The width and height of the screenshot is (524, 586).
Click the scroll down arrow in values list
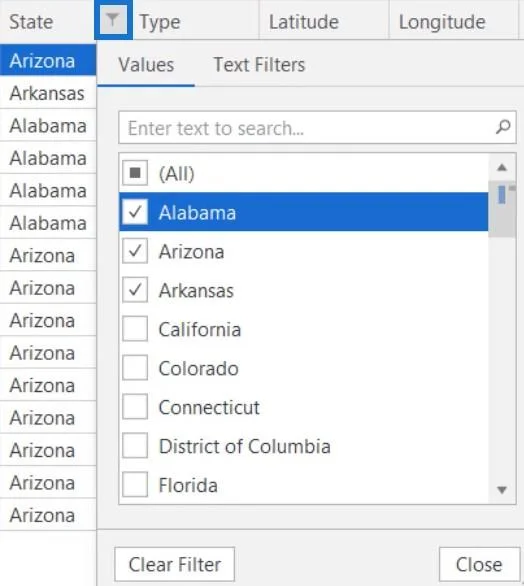502,489
